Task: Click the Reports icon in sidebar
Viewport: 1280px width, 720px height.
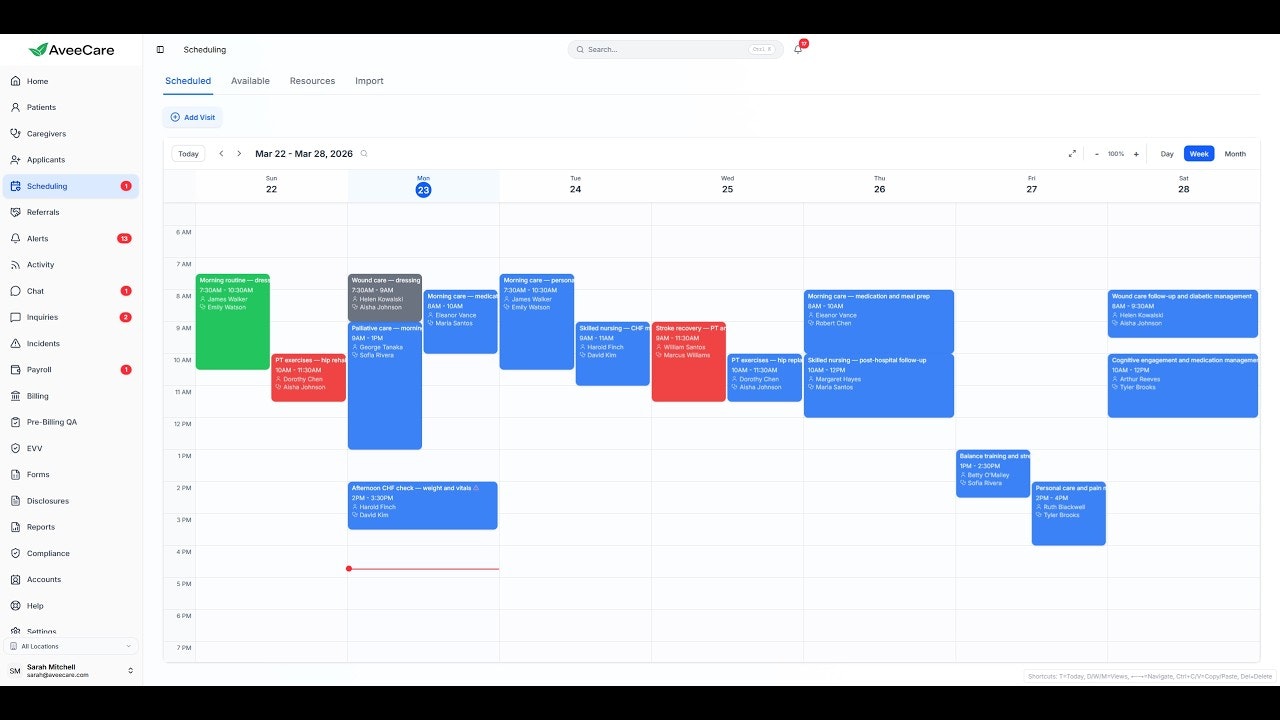Action: coord(15,527)
